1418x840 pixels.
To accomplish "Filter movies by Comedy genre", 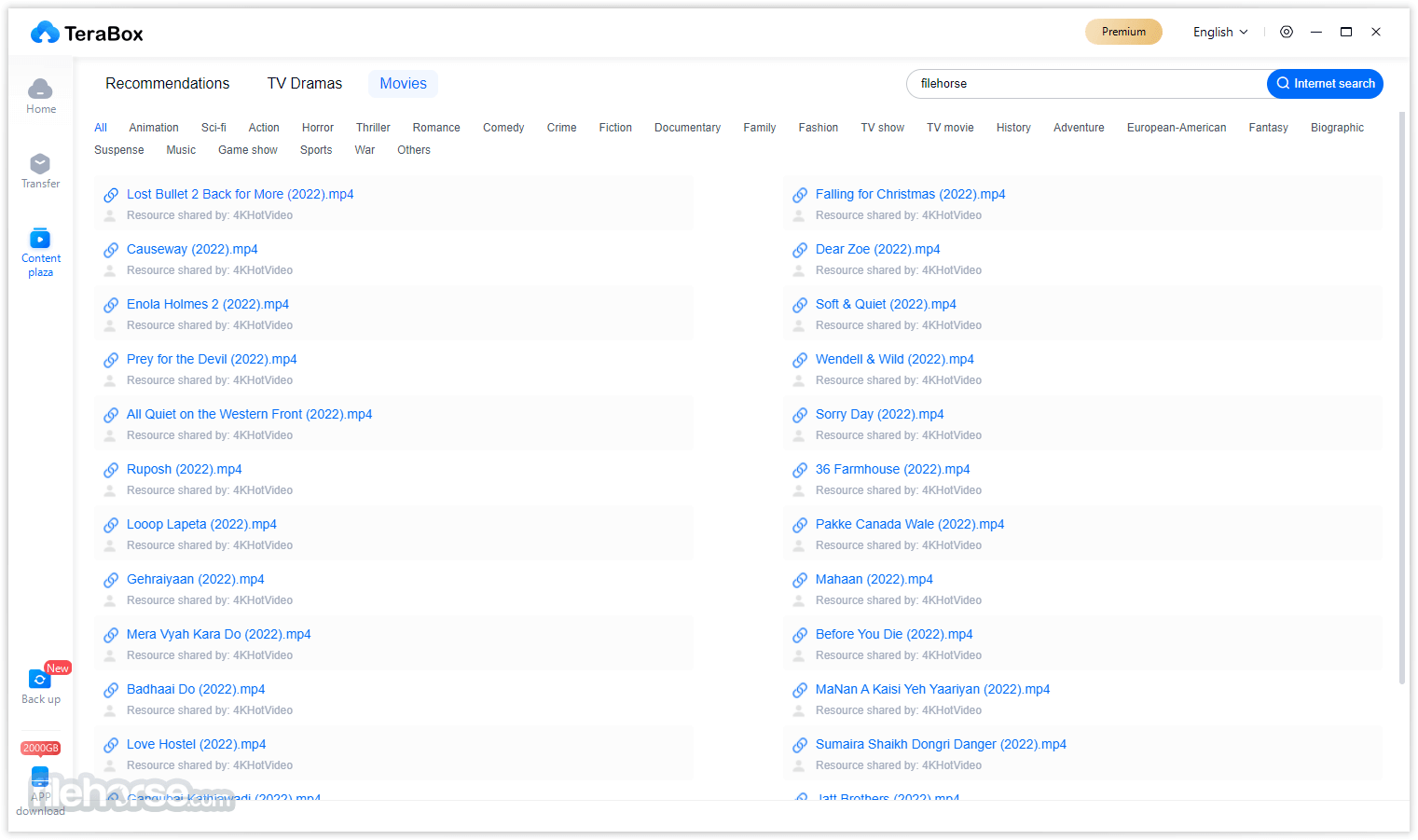I will (x=503, y=128).
